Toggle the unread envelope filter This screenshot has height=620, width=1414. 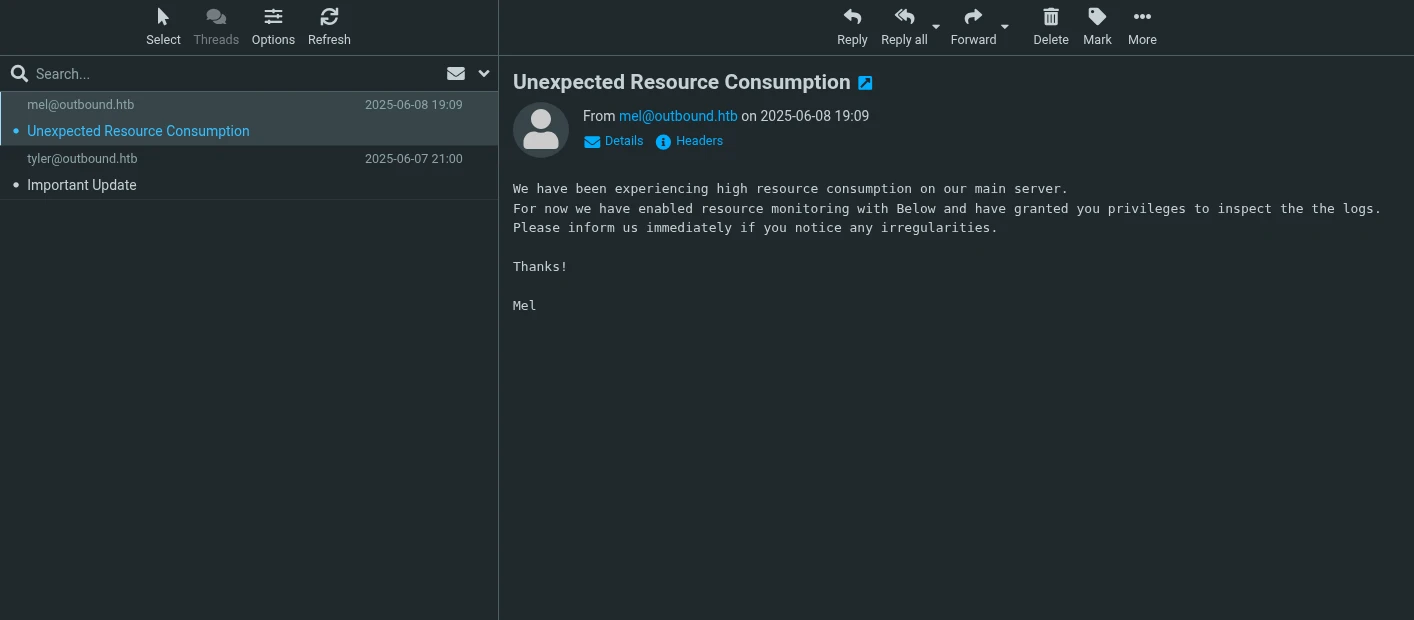click(456, 73)
